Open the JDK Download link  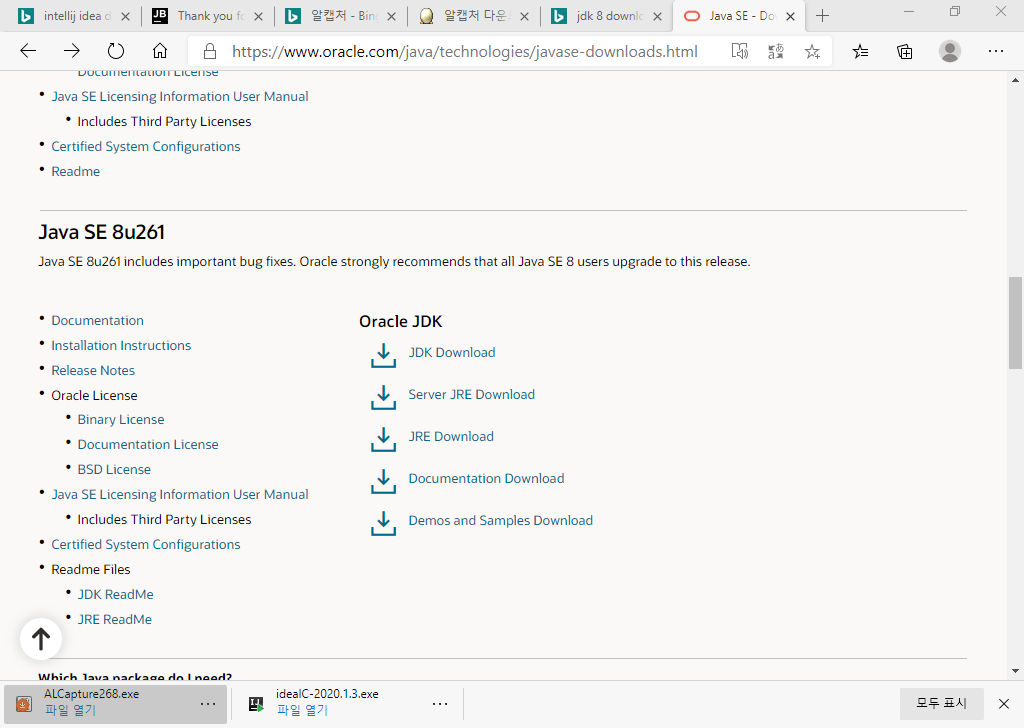(x=452, y=353)
